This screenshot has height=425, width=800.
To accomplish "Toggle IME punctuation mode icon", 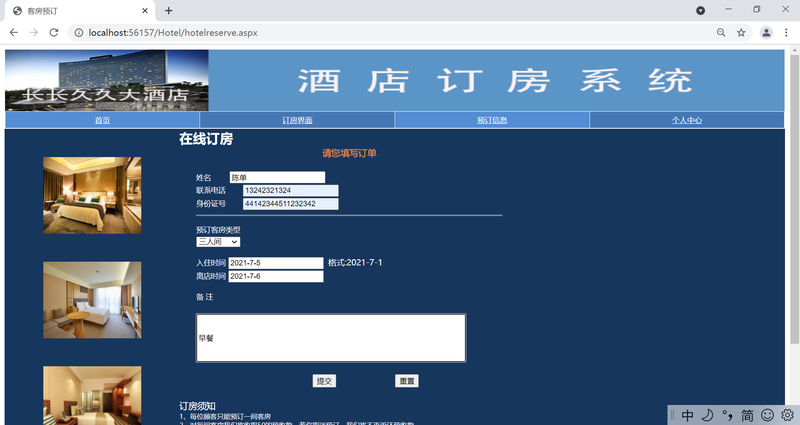I will click(x=727, y=415).
